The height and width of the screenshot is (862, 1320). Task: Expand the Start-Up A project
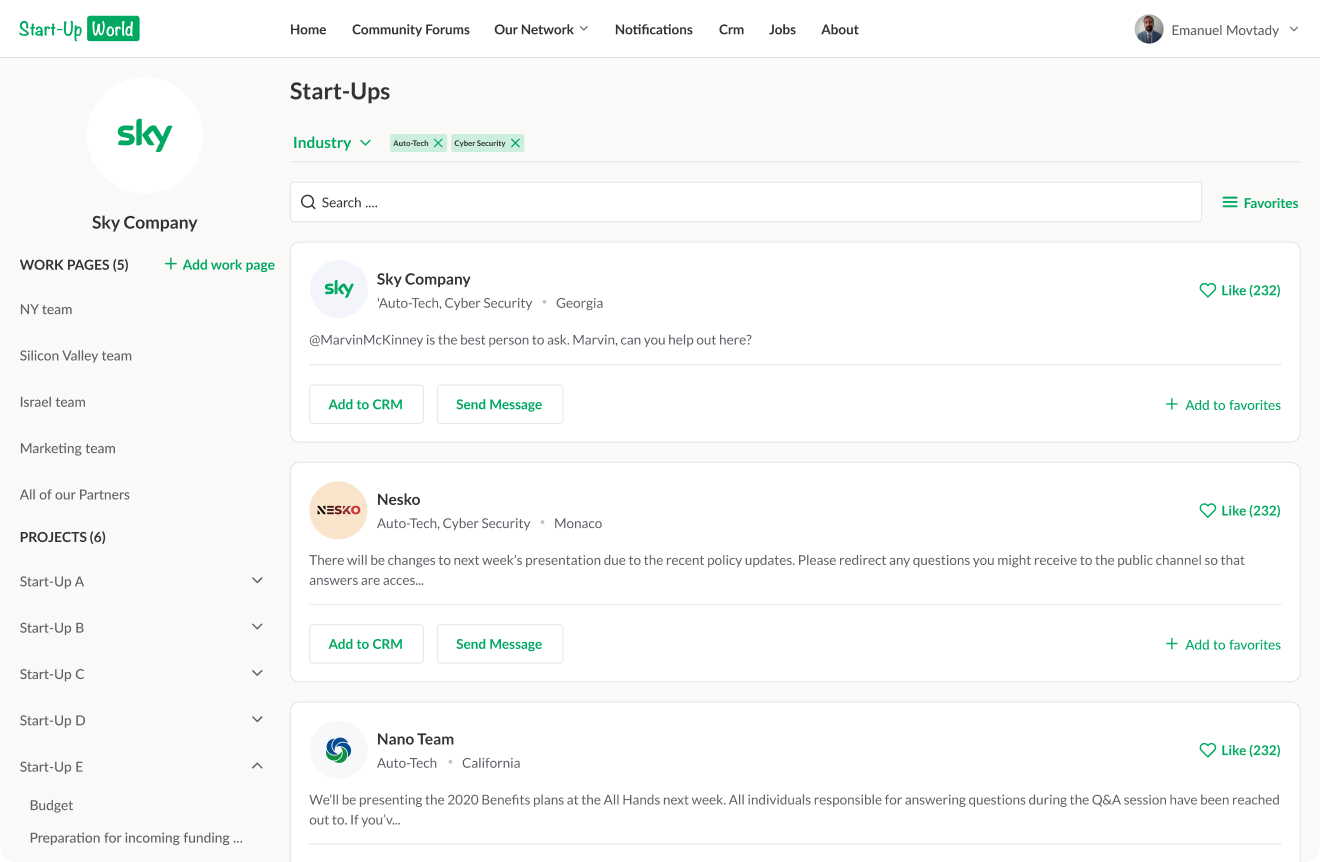(257, 581)
